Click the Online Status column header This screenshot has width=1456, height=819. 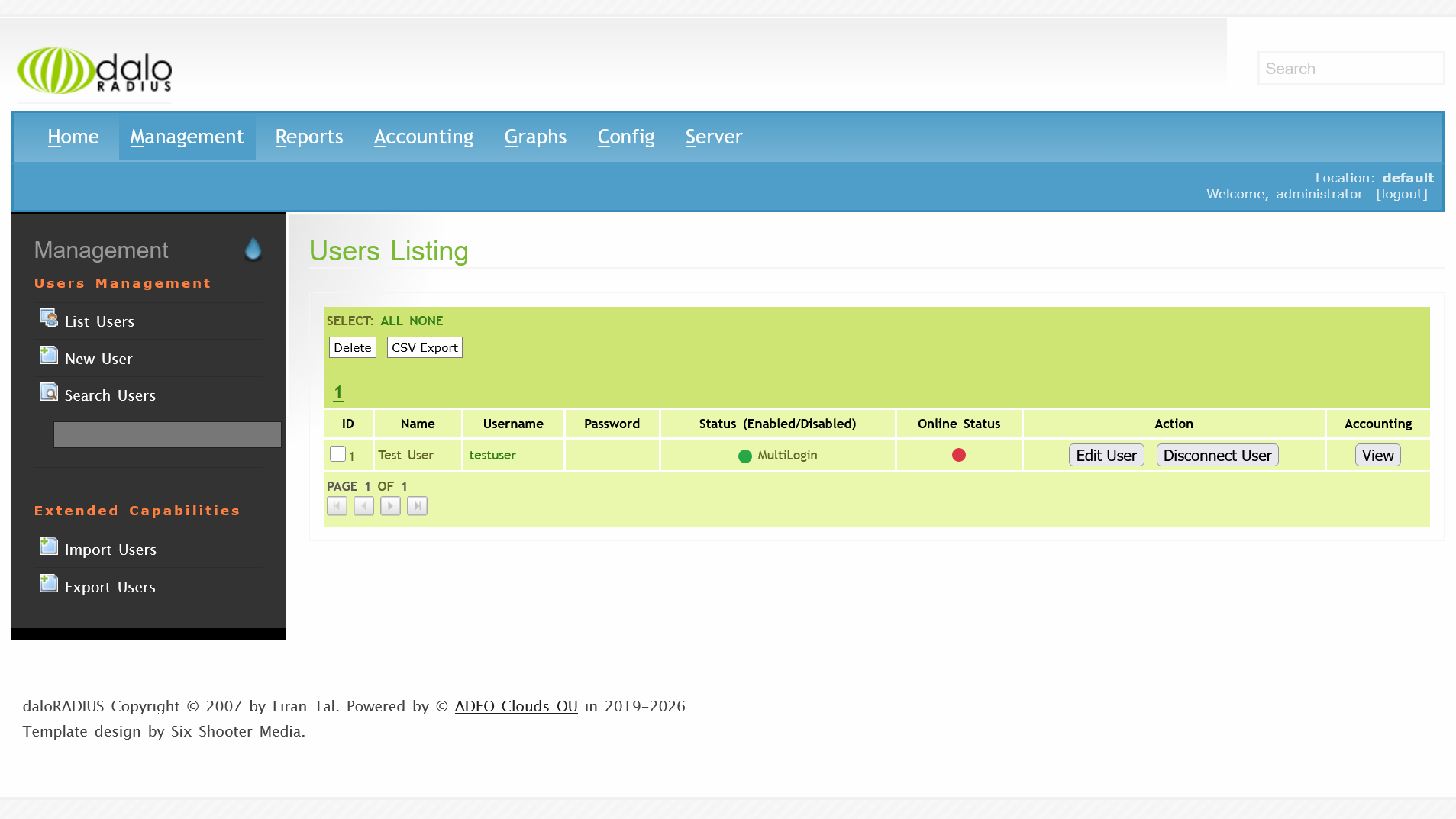tap(959, 424)
